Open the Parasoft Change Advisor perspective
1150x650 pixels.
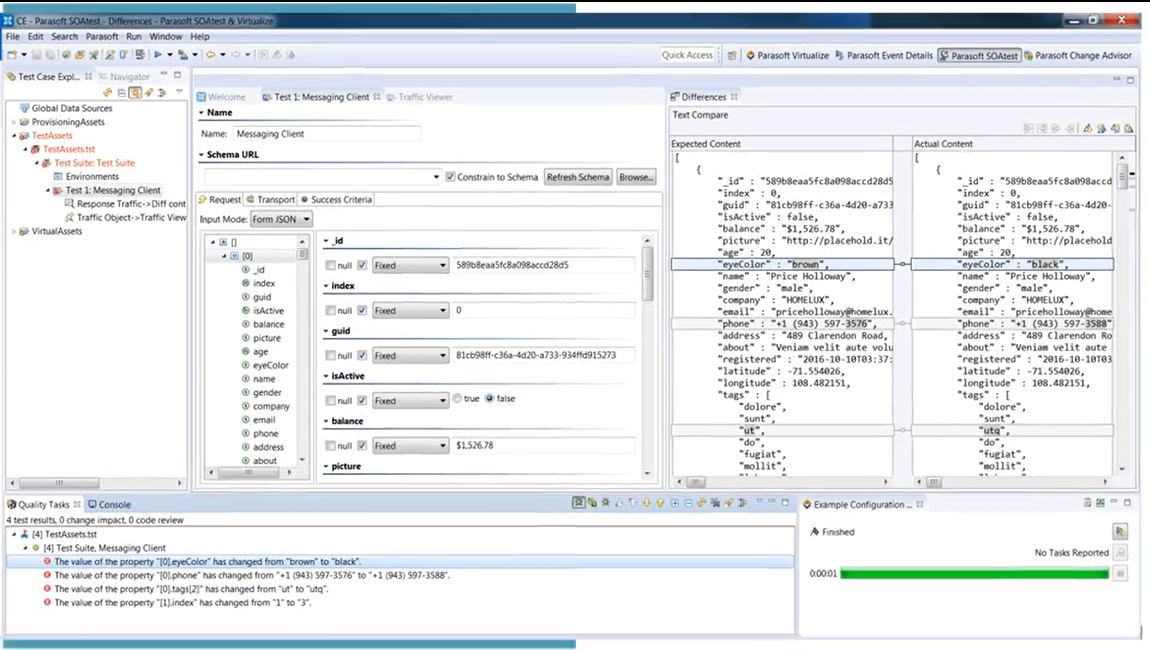1078,55
